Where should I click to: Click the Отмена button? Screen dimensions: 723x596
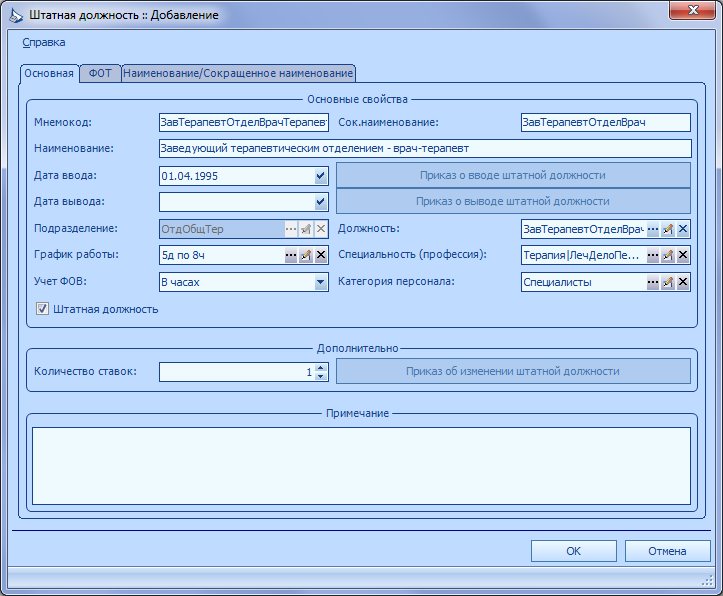point(667,551)
